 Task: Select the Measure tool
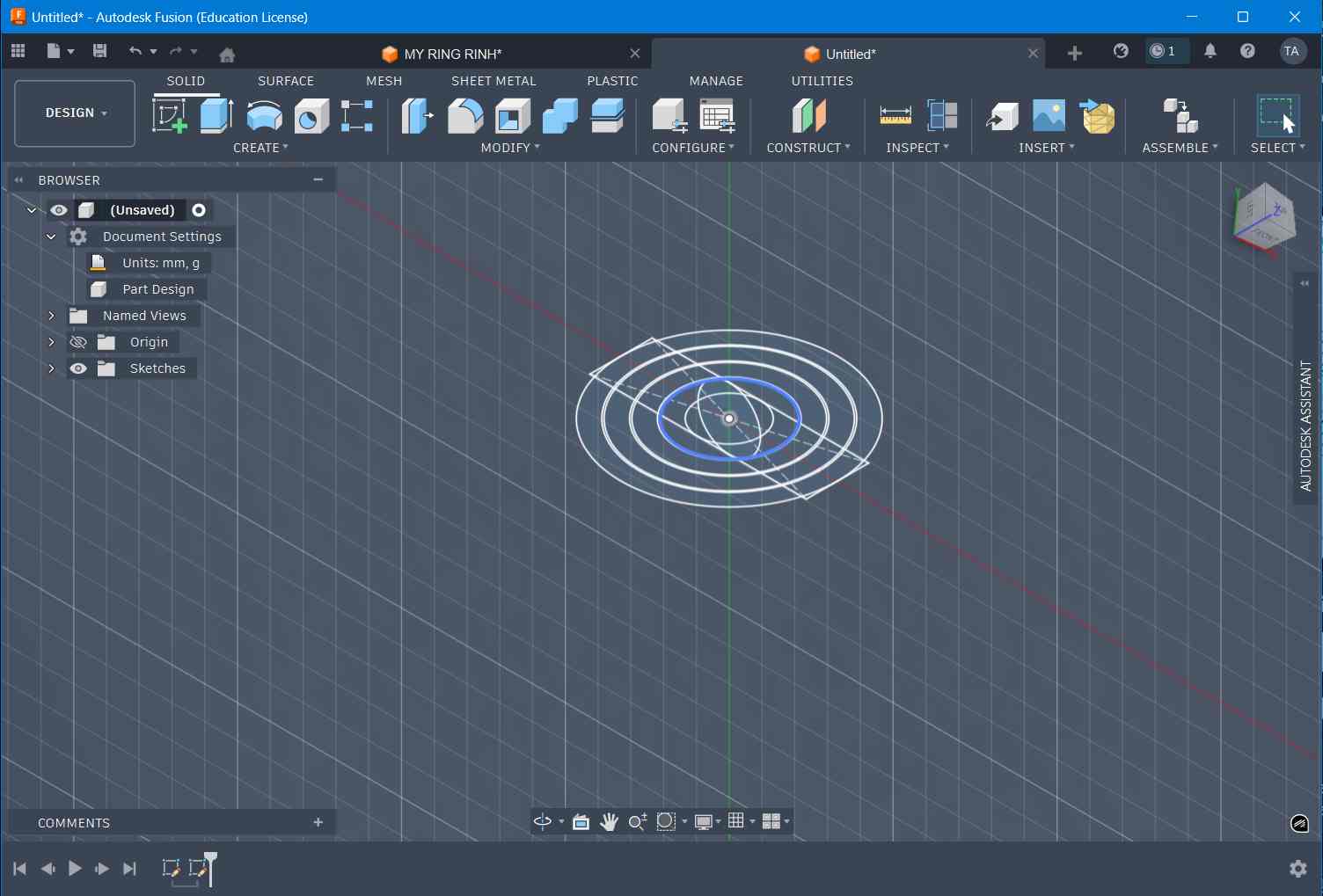895,115
